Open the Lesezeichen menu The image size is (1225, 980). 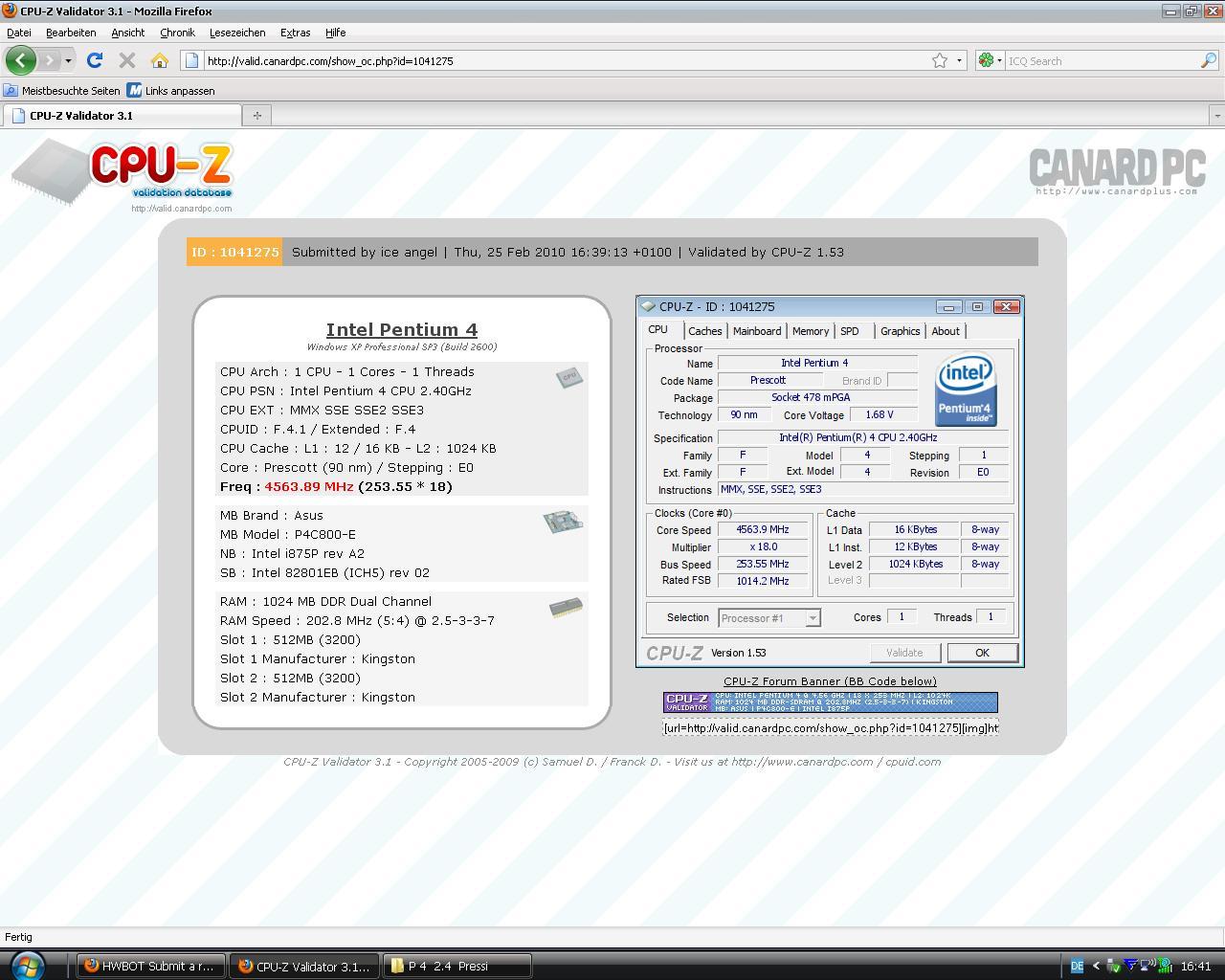coord(237,33)
